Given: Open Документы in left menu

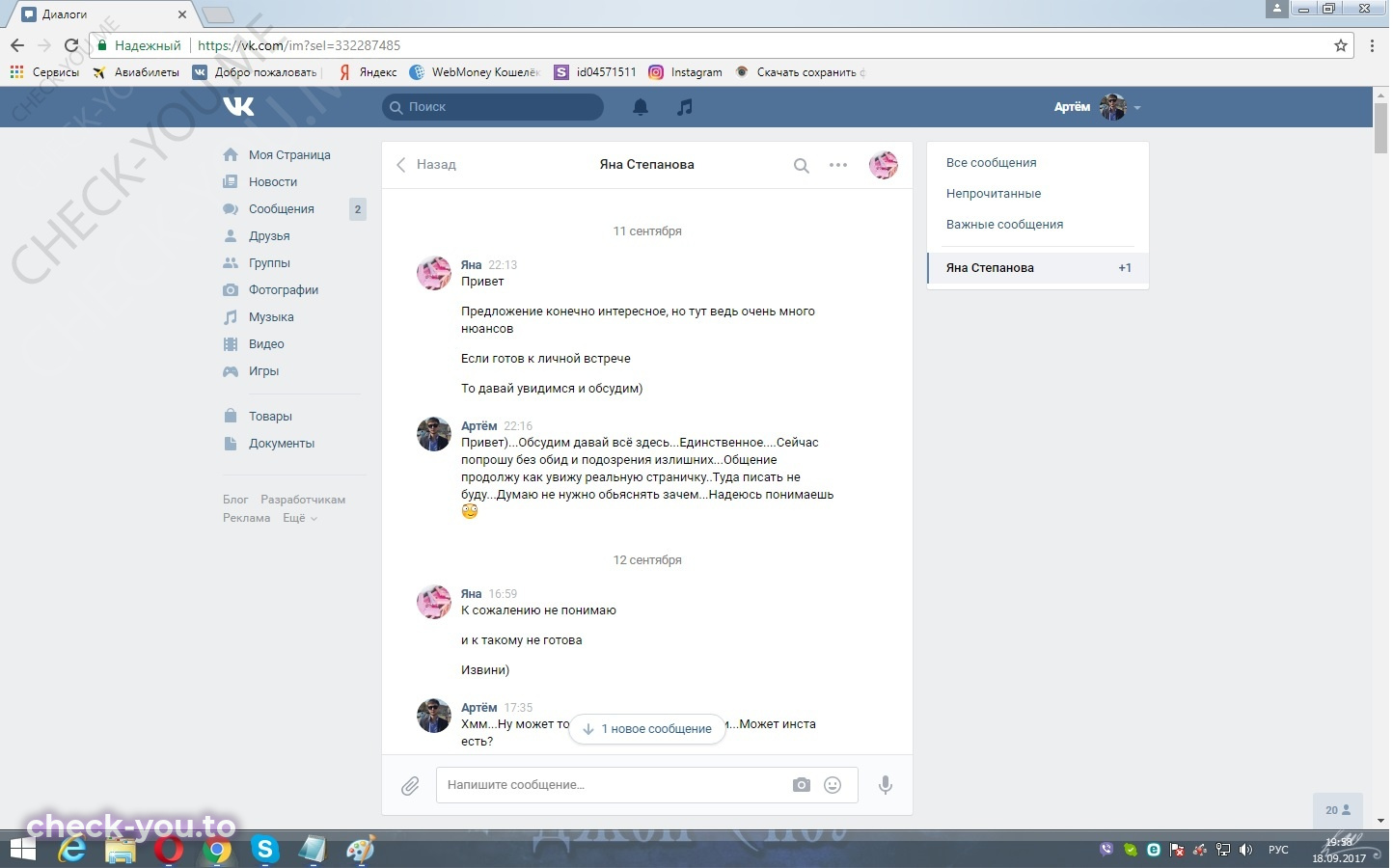Looking at the screenshot, I should coord(282,444).
